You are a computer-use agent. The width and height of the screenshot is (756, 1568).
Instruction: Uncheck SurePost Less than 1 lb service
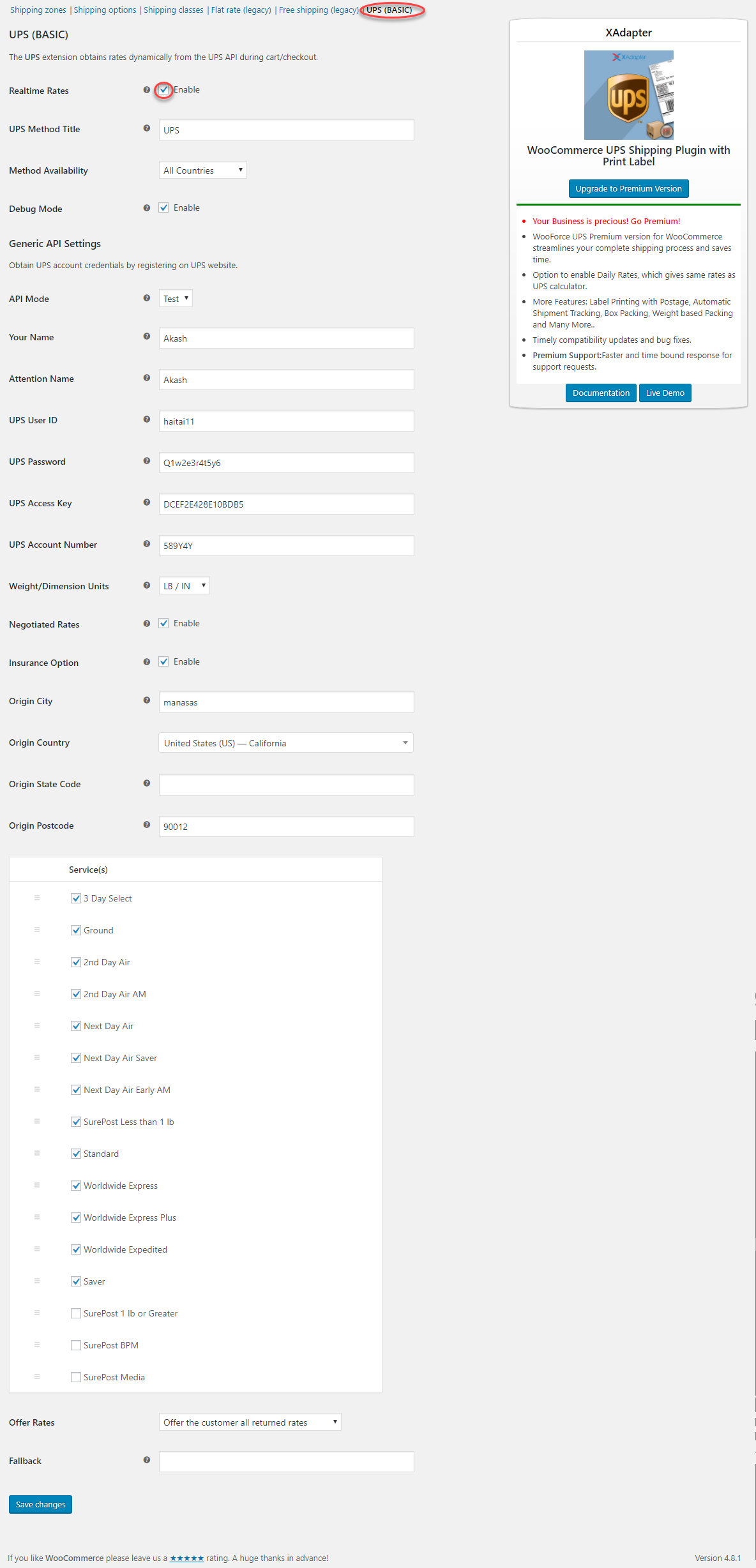pos(76,1122)
